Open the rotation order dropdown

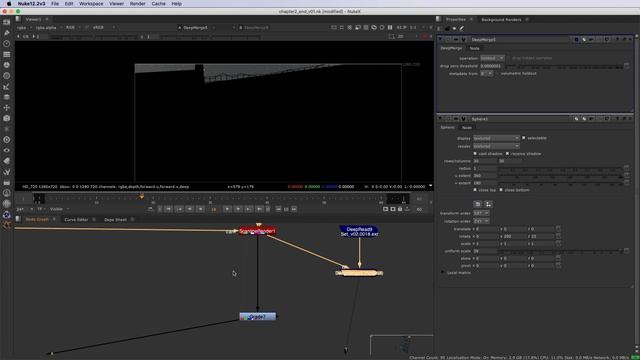(x=481, y=221)
